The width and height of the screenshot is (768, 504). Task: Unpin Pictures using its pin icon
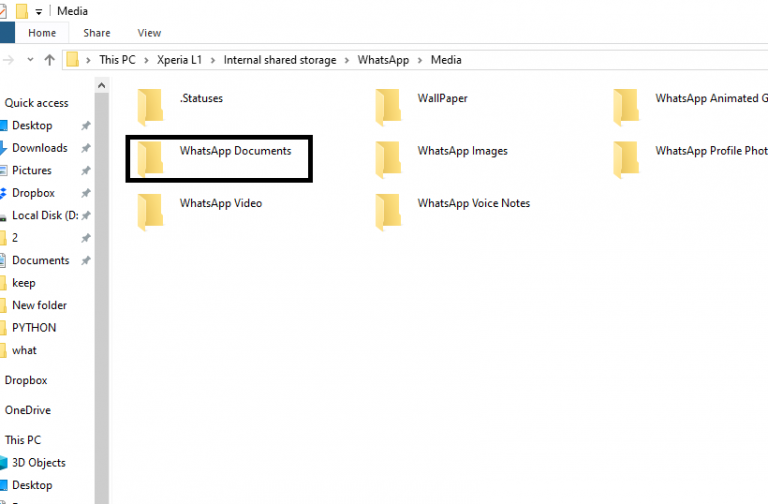coord(86,170)
